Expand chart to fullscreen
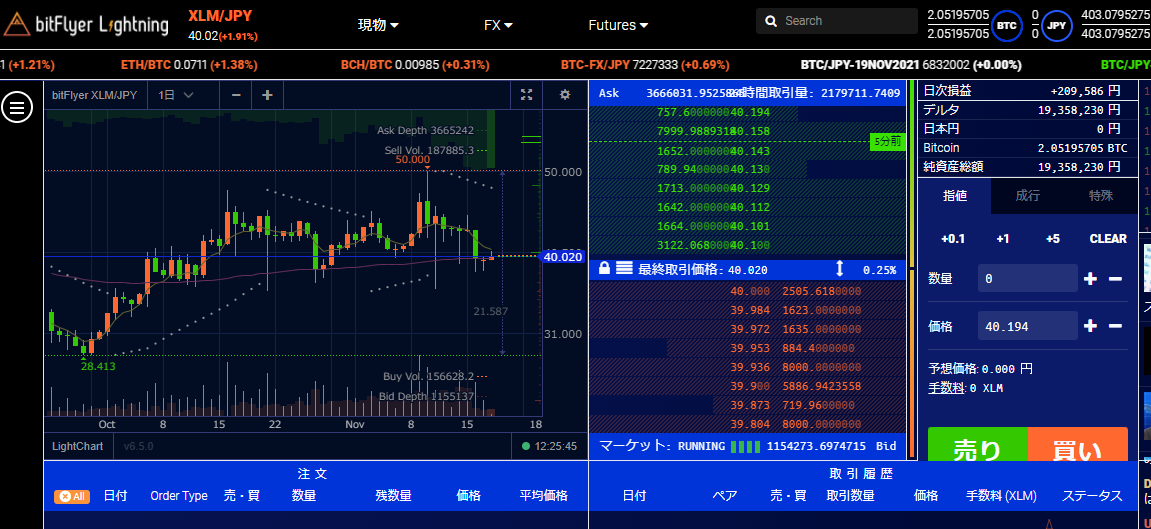This screenshot has height=529, width=1151. pyautogui.click(x=526, y=95)
